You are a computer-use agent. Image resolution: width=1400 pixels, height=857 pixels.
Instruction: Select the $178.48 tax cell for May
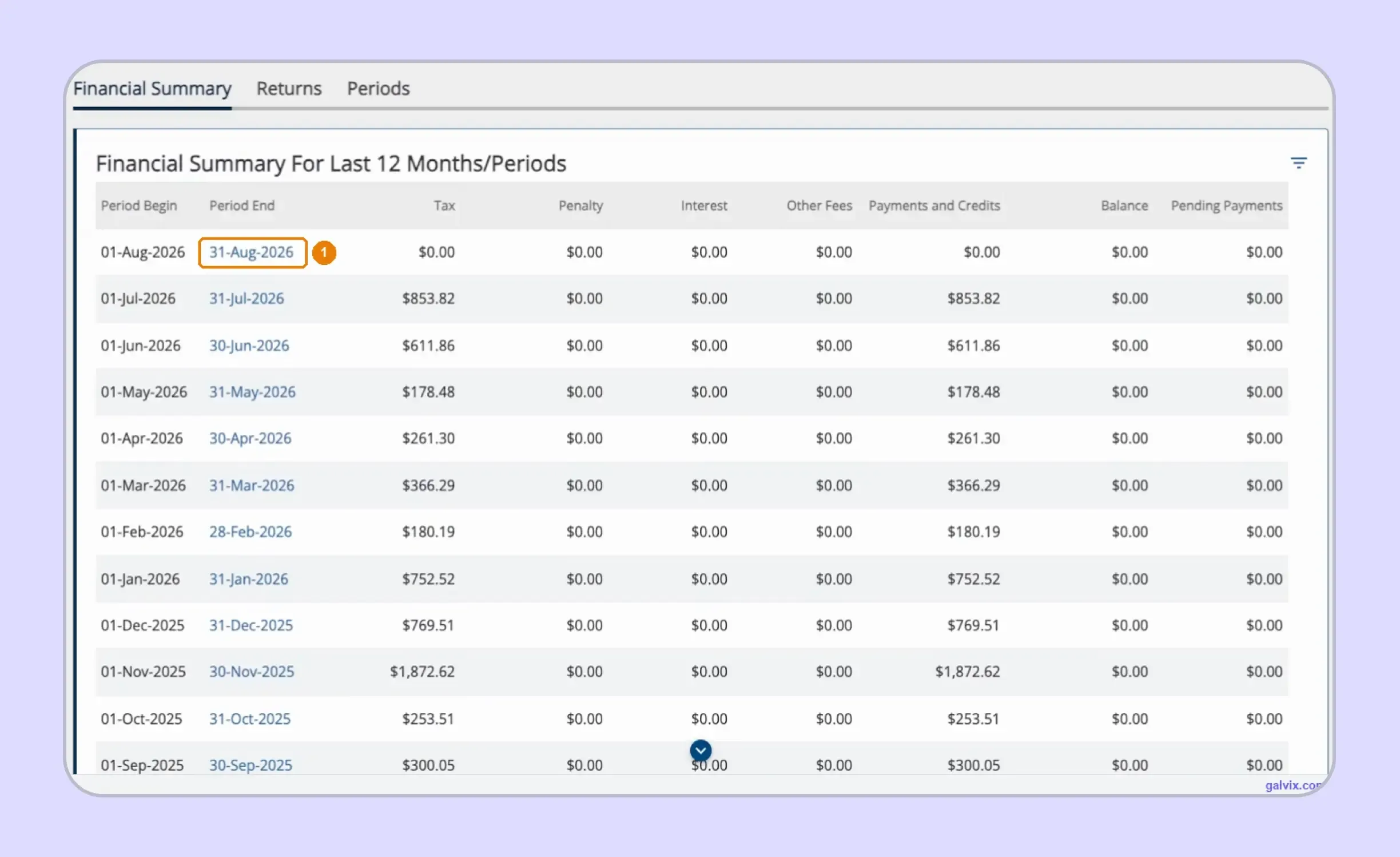coord(428,392)
